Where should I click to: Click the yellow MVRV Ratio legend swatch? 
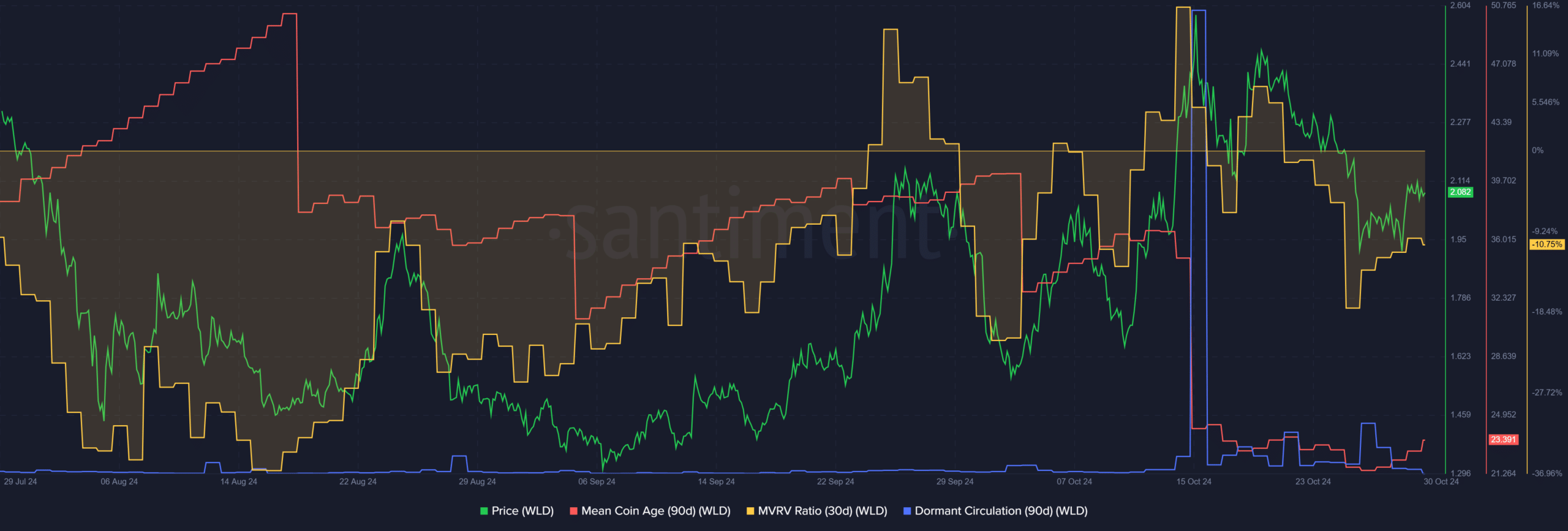[750, 511]
